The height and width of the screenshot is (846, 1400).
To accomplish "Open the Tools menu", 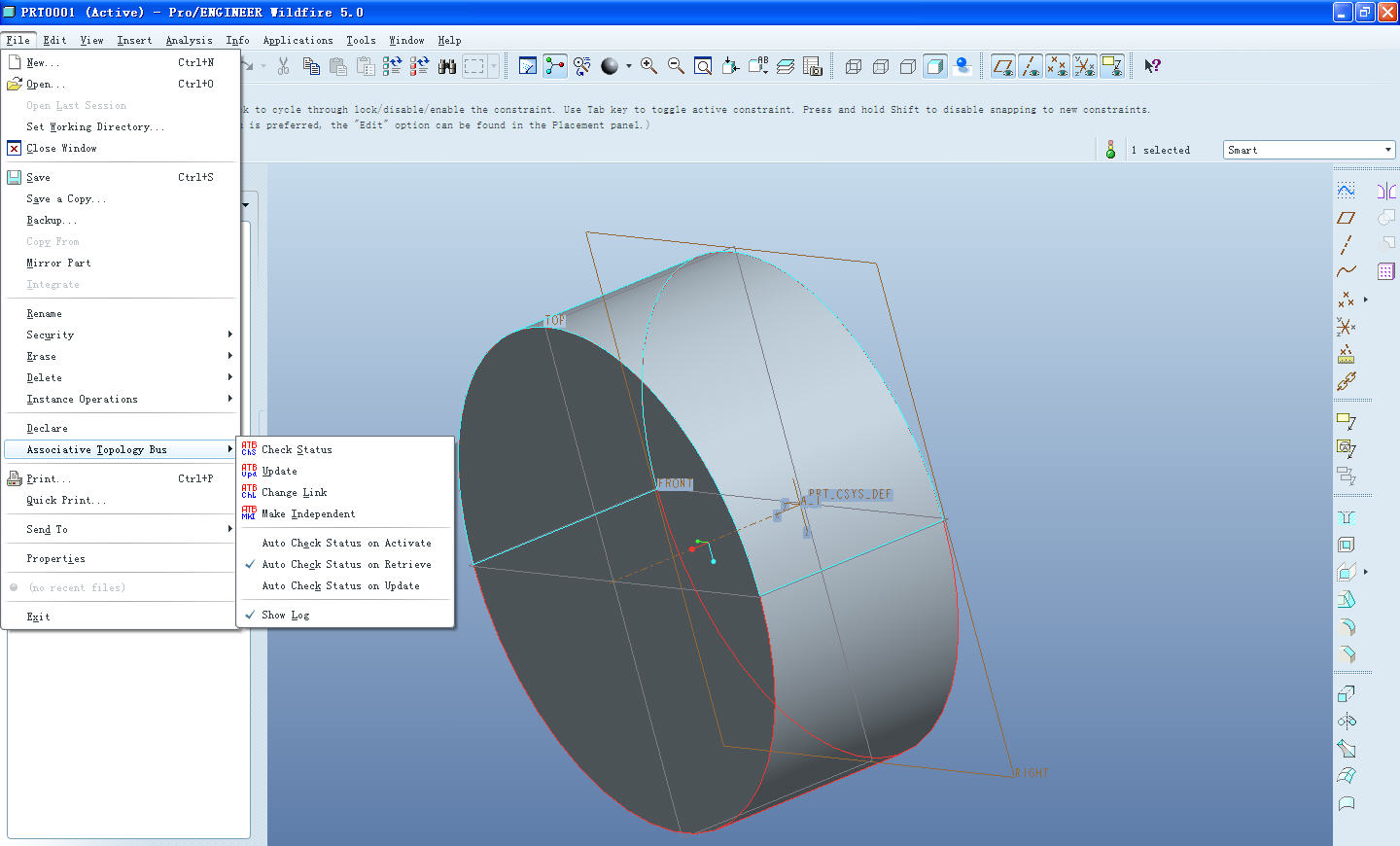I will click(x=361, y=40).
